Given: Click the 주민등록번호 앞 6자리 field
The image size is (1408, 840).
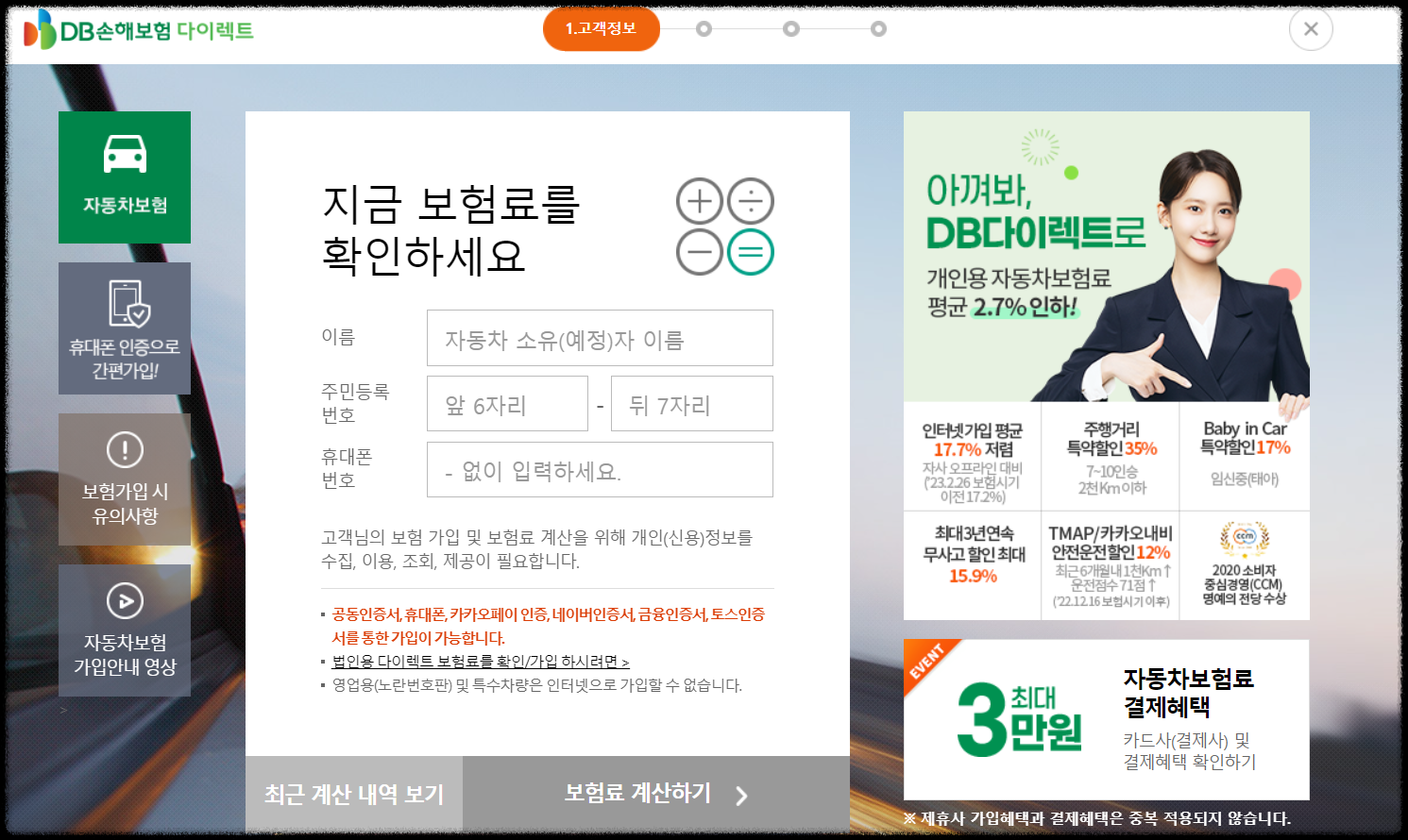Looking at the screenshot, I should [x=507, y=403].
